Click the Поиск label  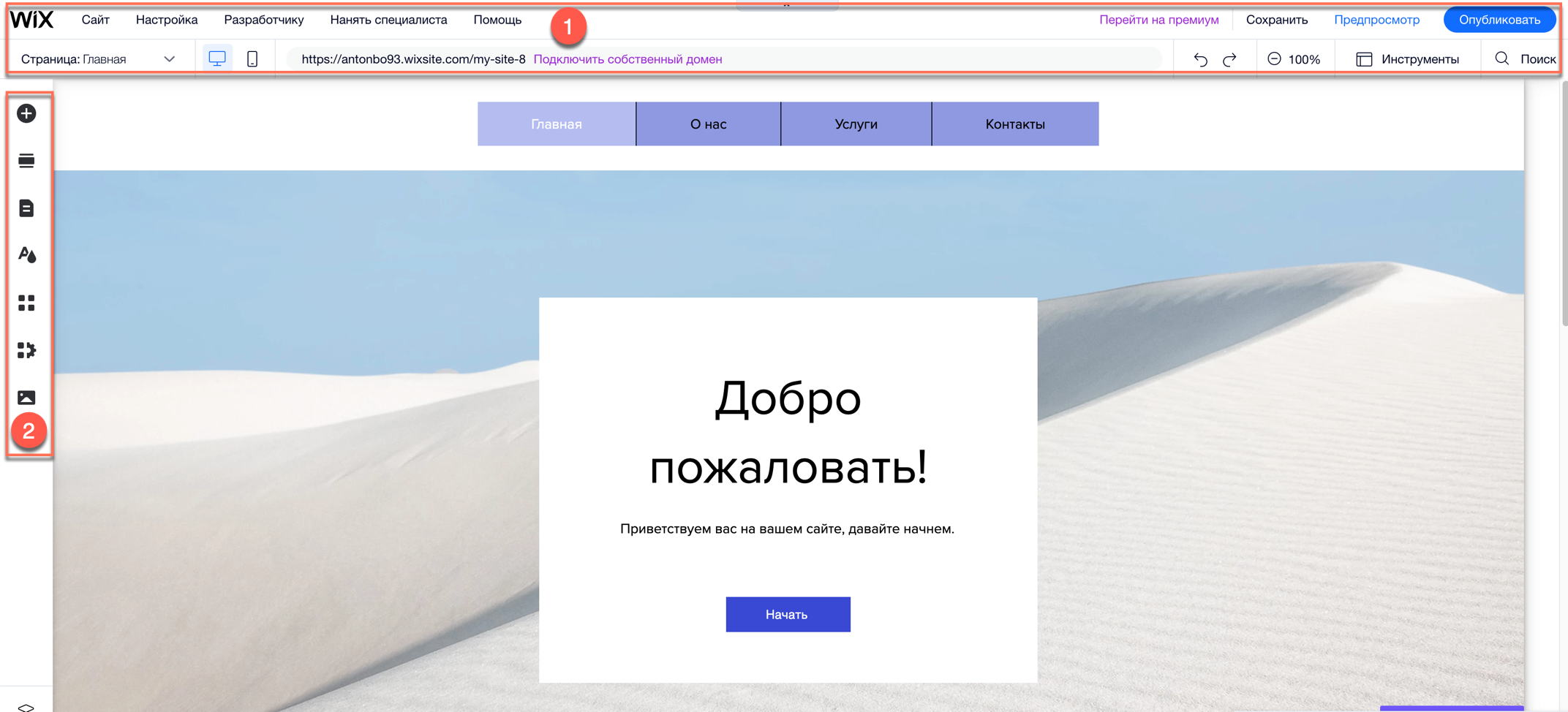coord(1538,59)
